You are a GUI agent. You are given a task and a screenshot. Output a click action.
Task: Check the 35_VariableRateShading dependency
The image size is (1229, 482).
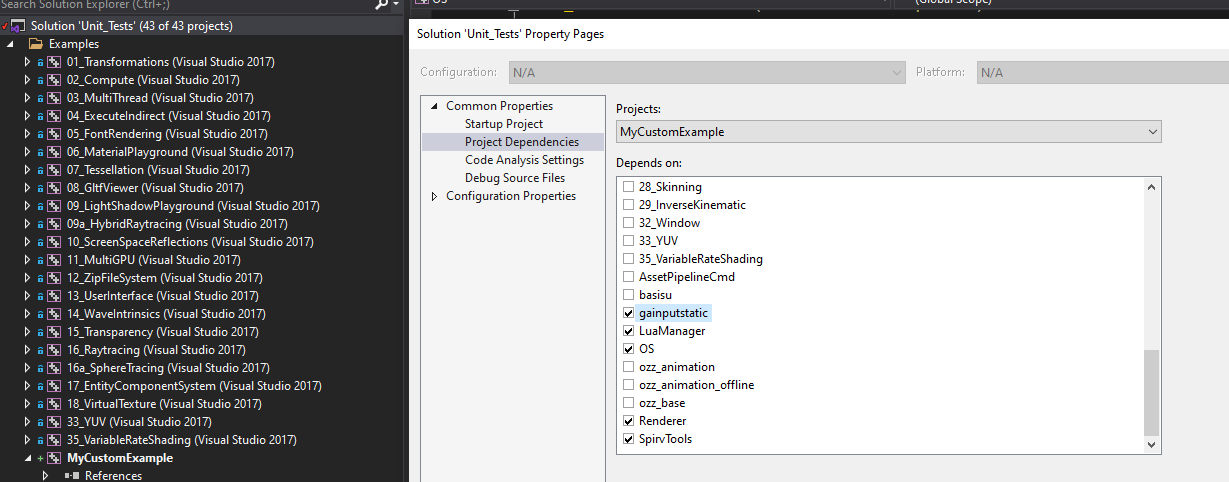click(x=629, y=259)
